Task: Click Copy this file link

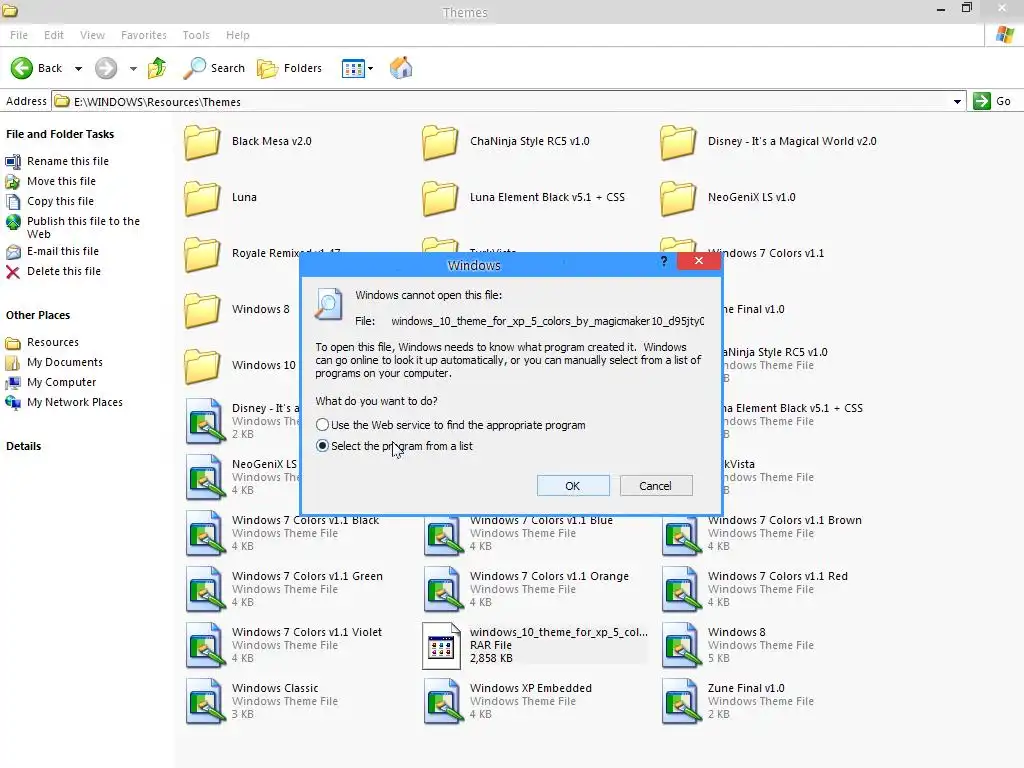Action: [60, 201]
